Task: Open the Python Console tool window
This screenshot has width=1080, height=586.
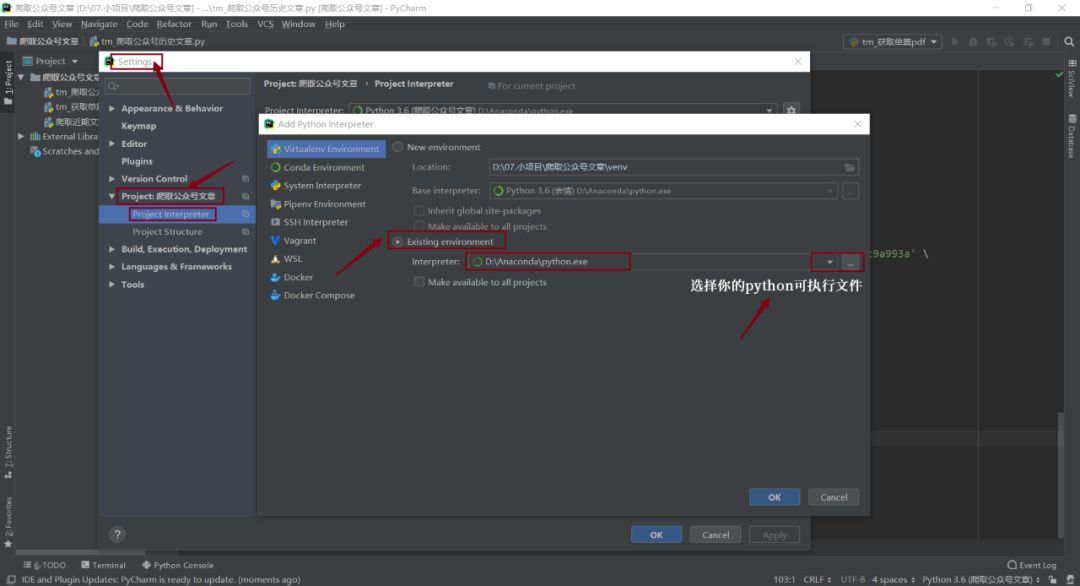Action: pyautogui.click(x=178, y=565)
